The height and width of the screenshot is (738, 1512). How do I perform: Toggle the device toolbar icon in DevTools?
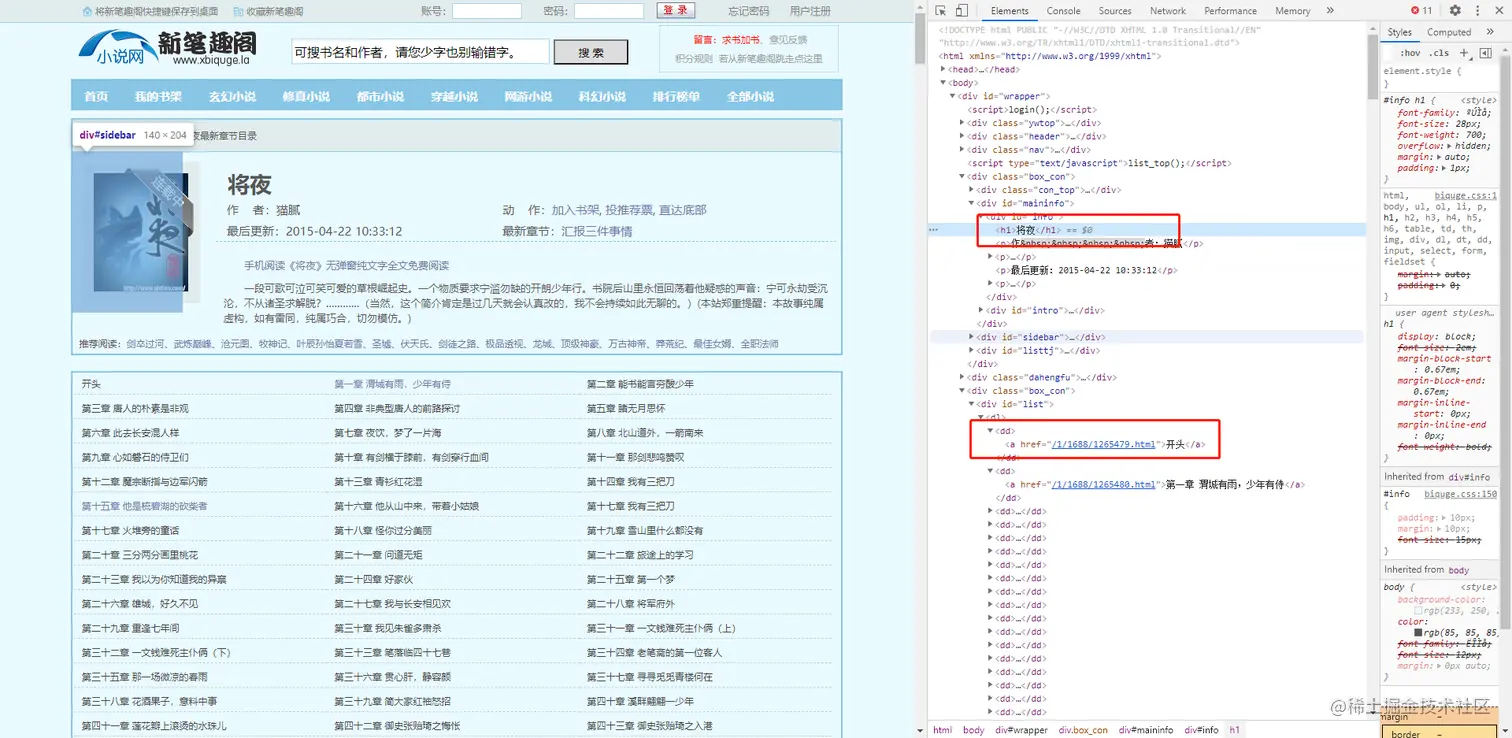tap(961, 11)
